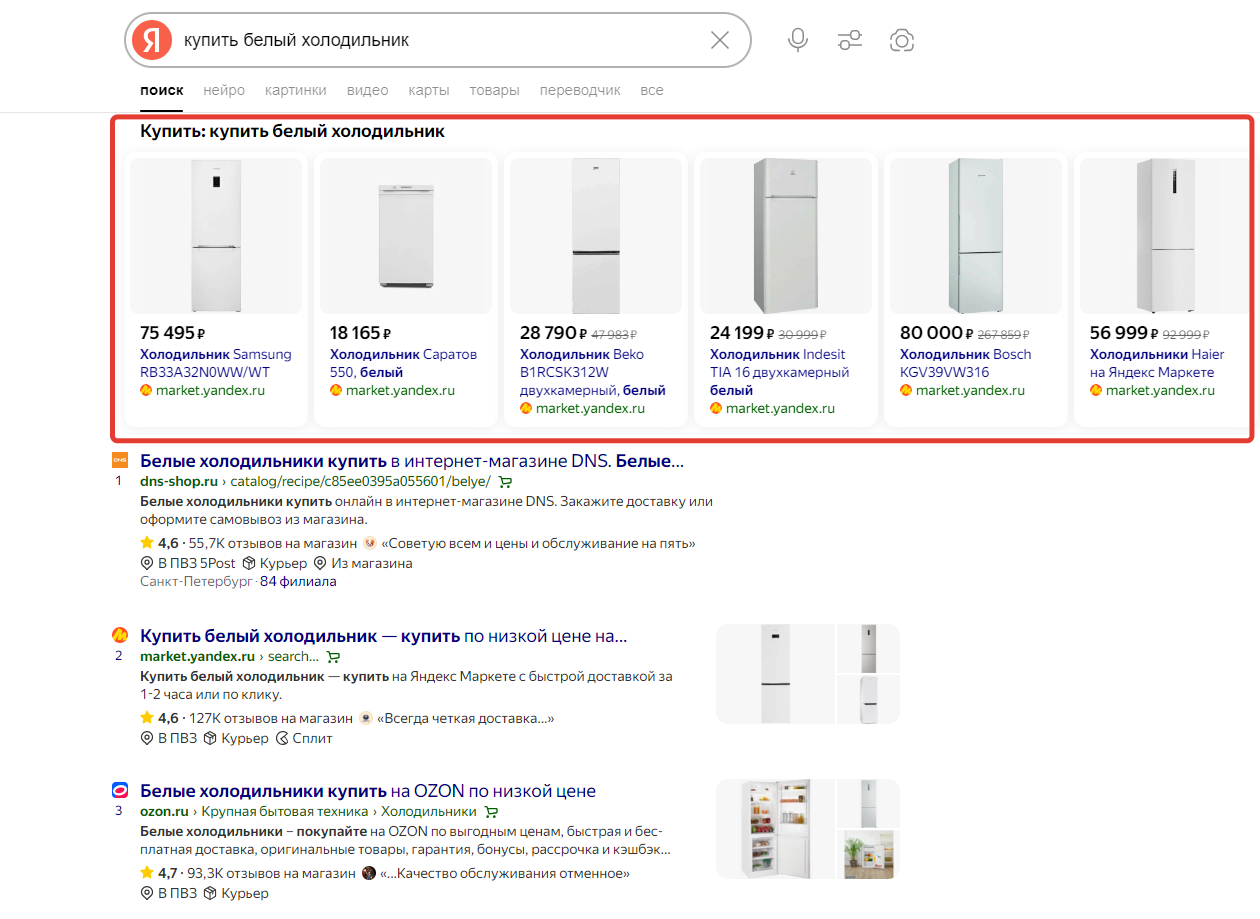Switch to the картинки tab
This screenshot has height=919, width=1260.
[x=296, y=90]
